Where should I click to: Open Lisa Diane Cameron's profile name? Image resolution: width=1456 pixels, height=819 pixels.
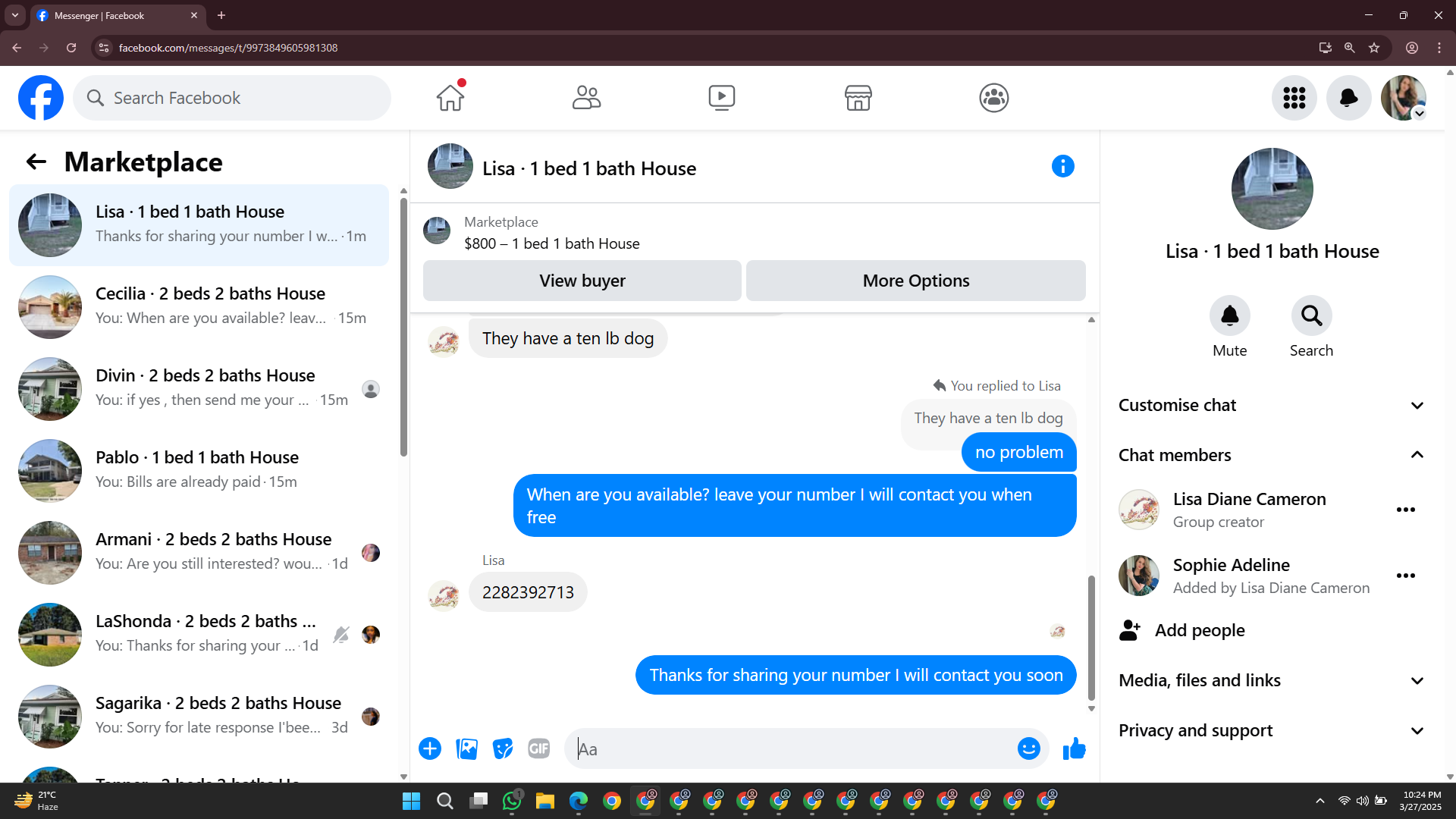[x=1249, y=499]
